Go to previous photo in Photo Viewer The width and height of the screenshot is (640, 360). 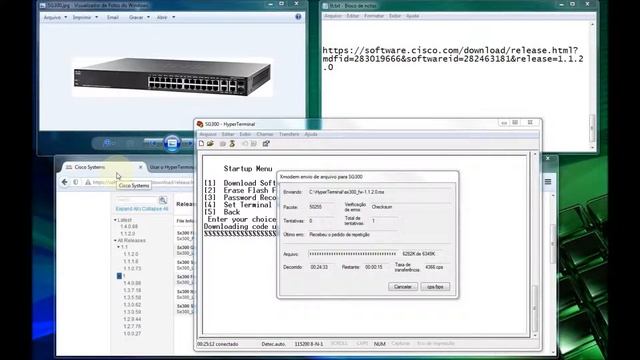pos(153,143)
